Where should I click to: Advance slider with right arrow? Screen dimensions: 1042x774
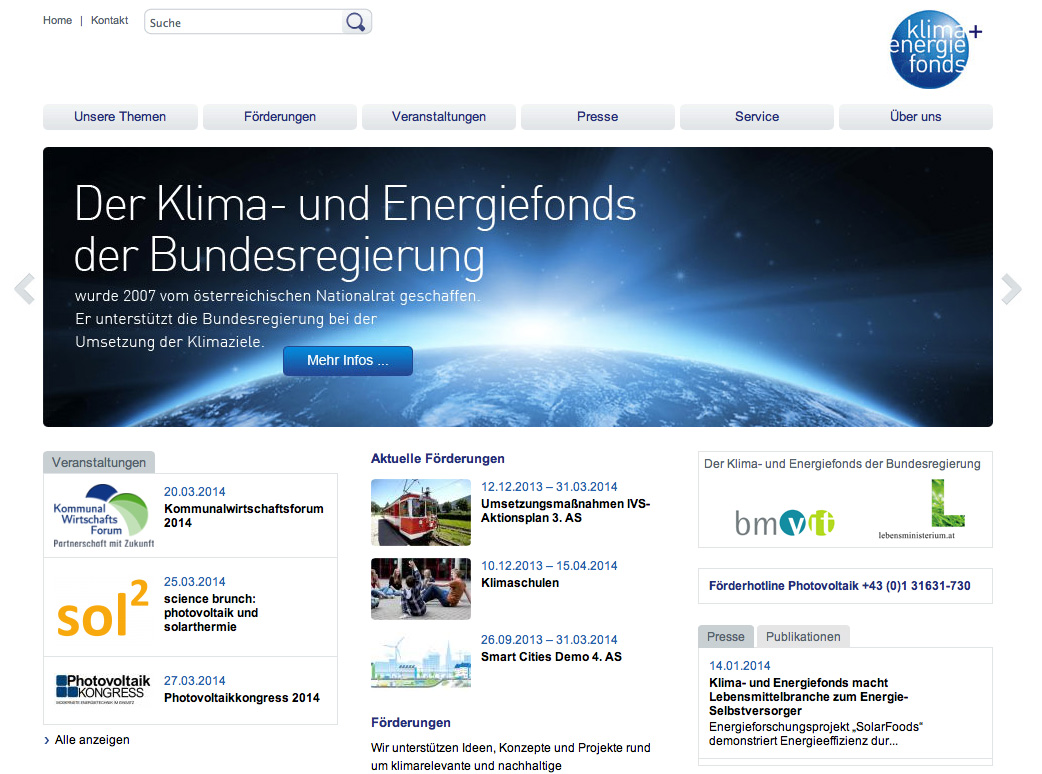point(1011,289)
